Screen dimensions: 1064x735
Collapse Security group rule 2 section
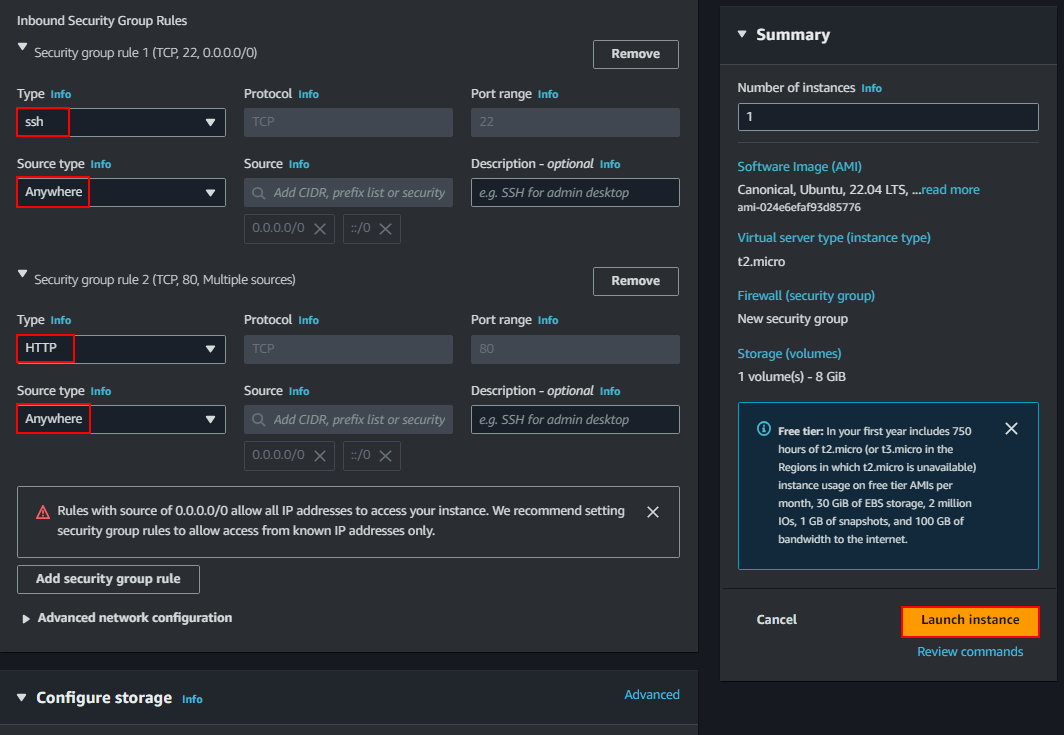(x=23, y=274)
